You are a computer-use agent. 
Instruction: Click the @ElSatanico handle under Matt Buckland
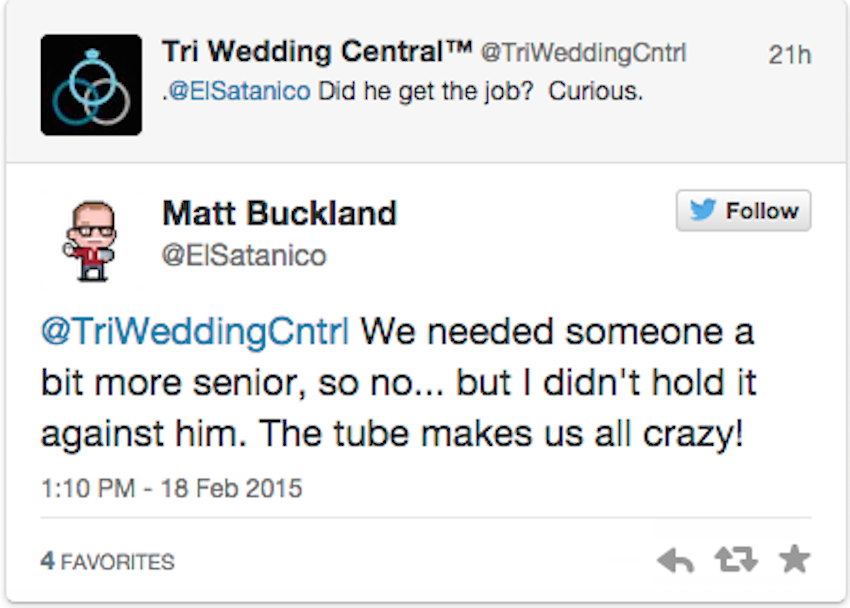point(244,255)
